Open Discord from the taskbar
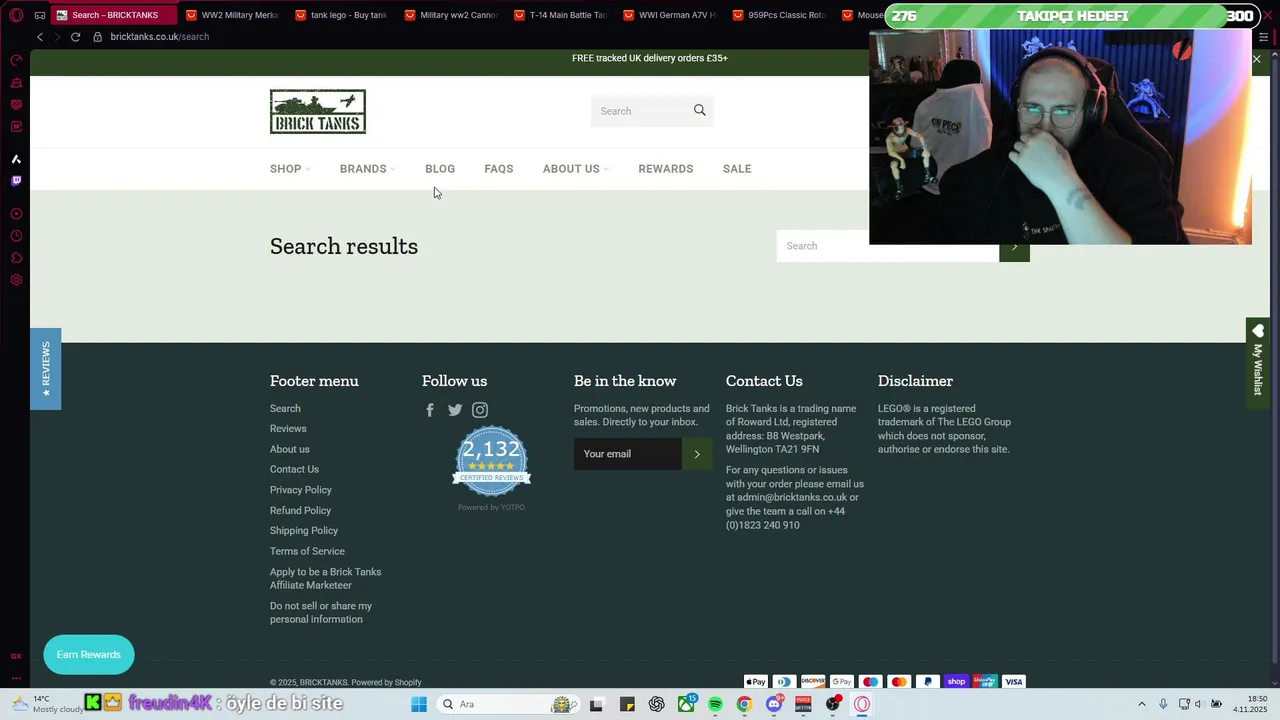This screenshot has width=1280, height=720. tap(774, 704)
